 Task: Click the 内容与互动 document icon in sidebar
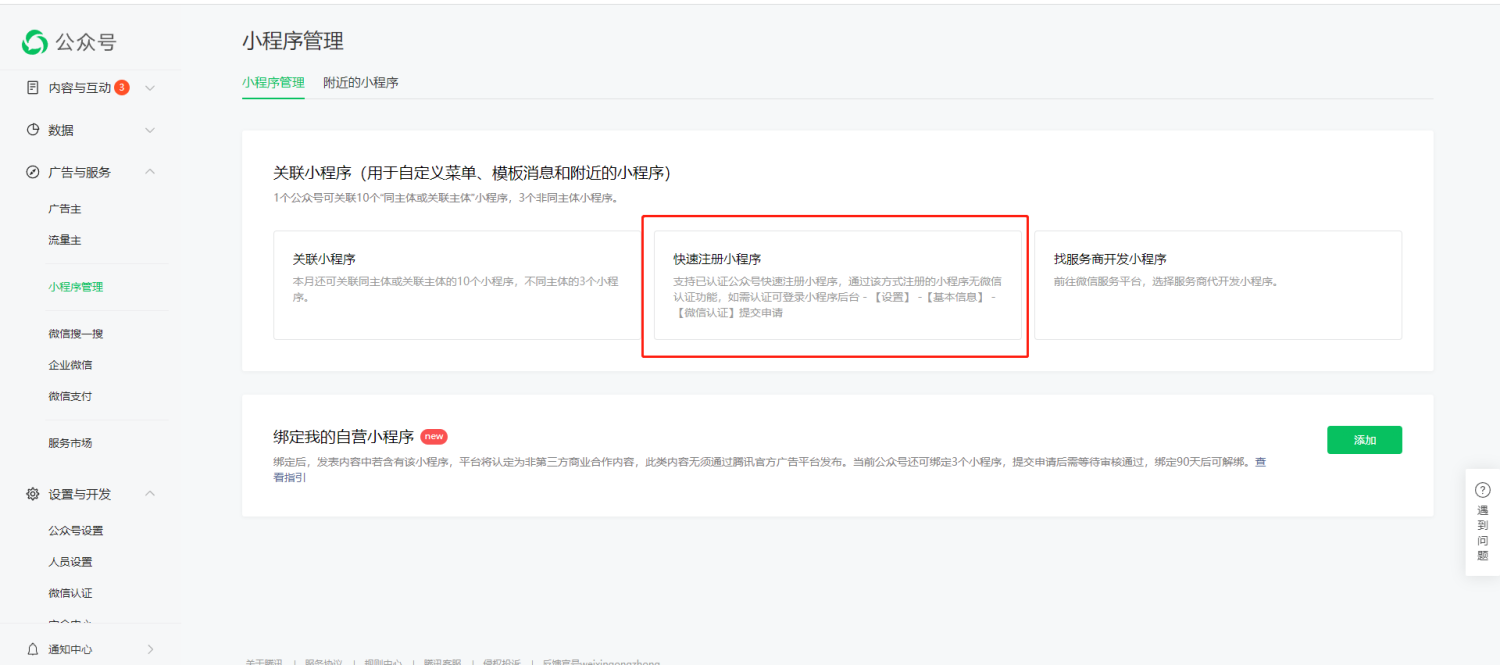(31, 87)
